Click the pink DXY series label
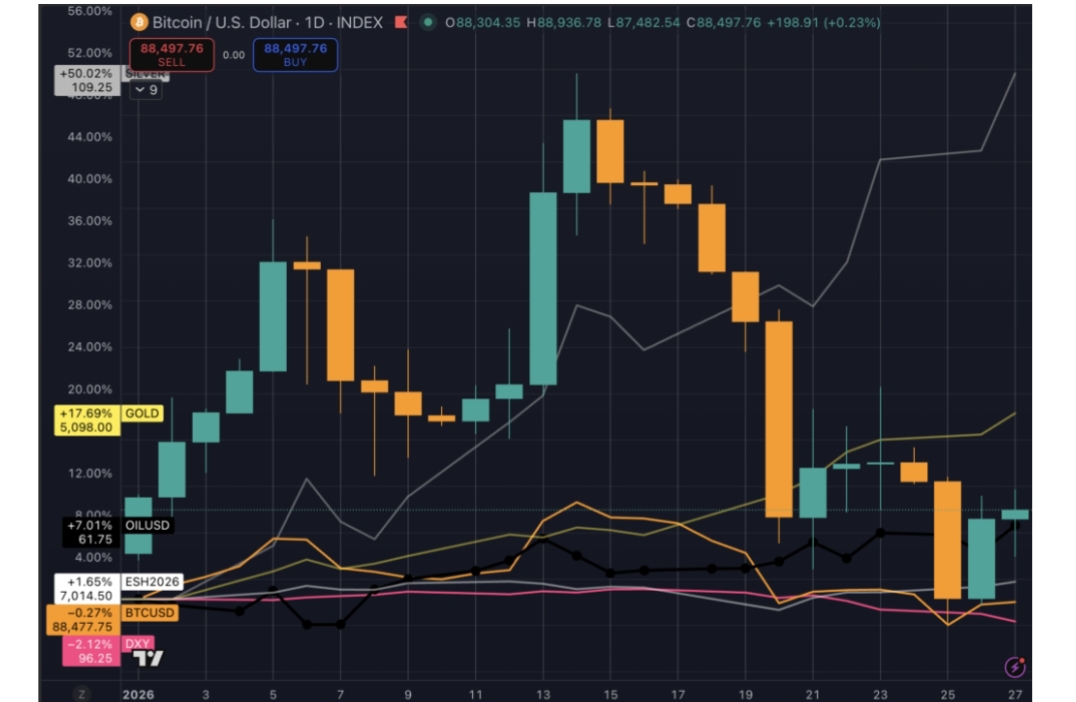 [x=137, y=644]
